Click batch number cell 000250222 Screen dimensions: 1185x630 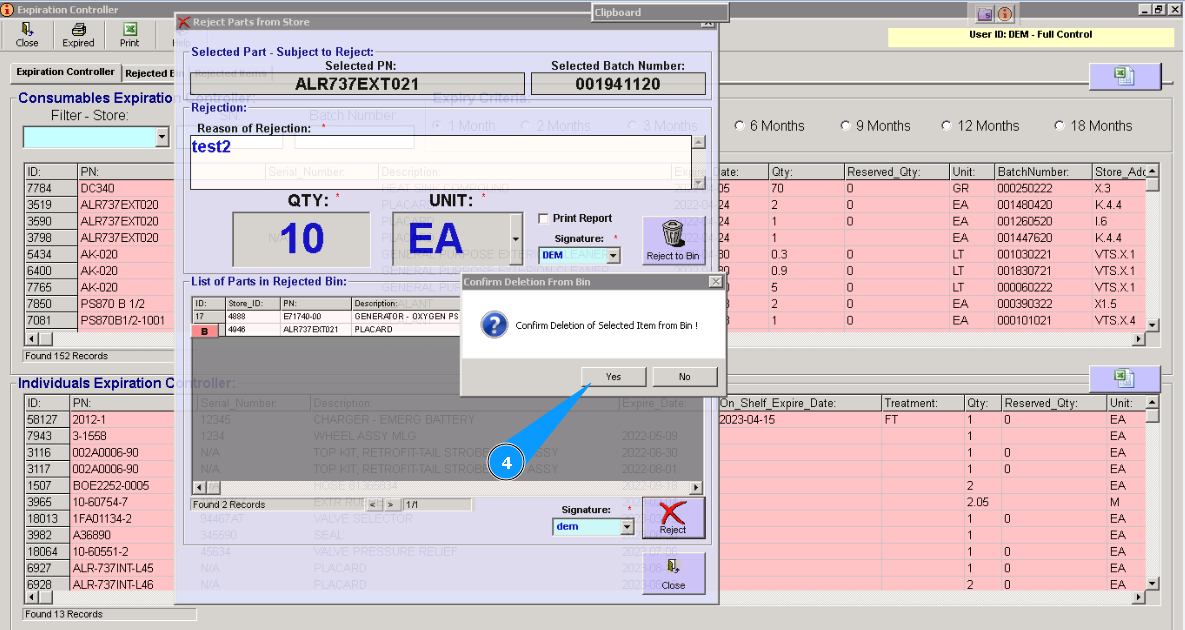point(1043,188)
